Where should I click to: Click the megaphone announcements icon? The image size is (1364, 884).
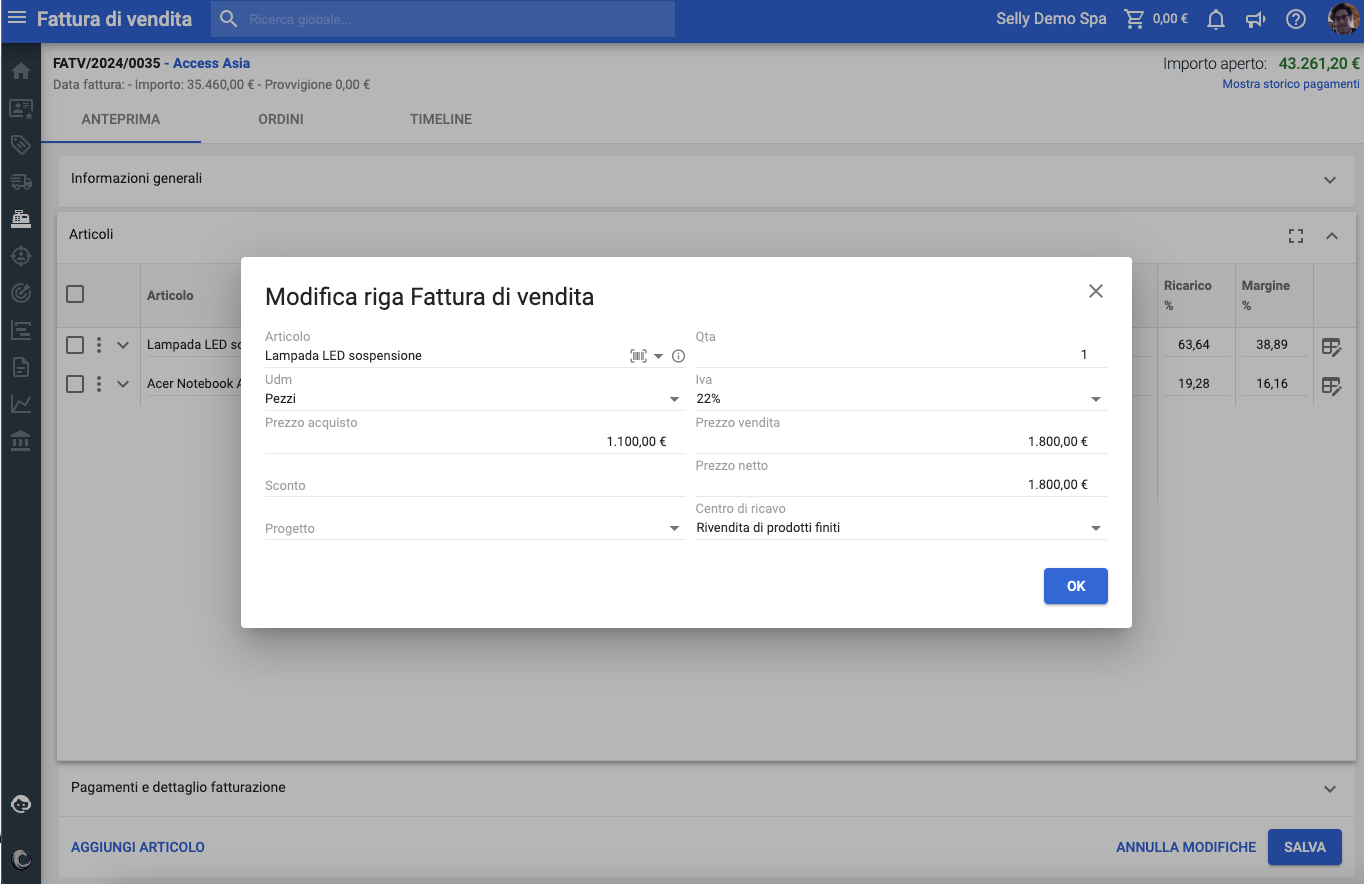pyautogui.click(x=1255, y=19)
